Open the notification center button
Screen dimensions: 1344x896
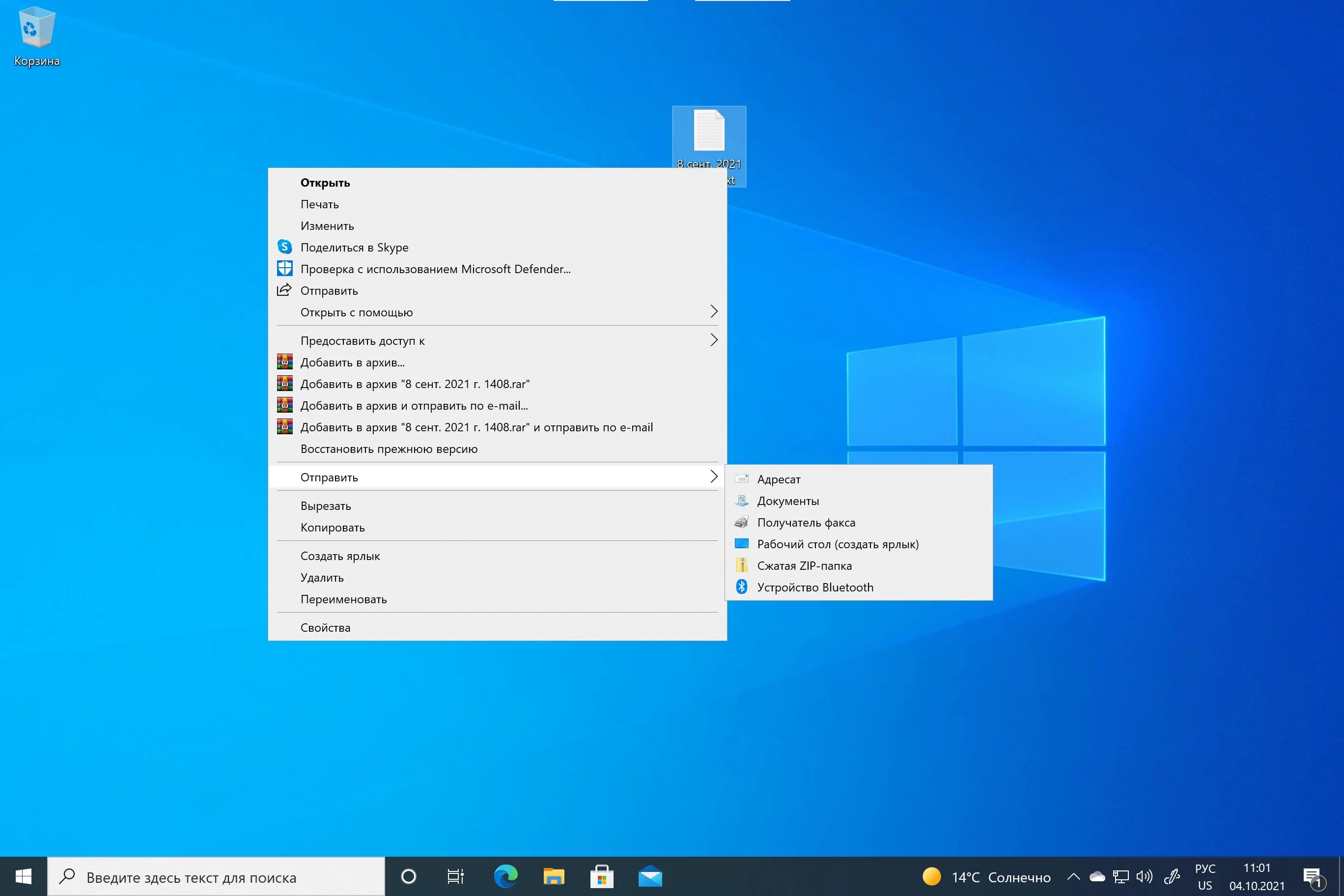pos(1313,876)
